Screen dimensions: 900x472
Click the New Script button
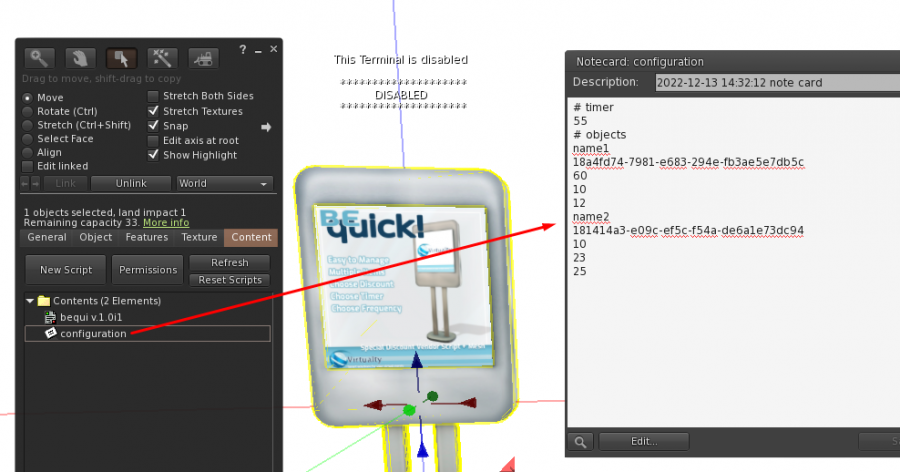point(66,270)
